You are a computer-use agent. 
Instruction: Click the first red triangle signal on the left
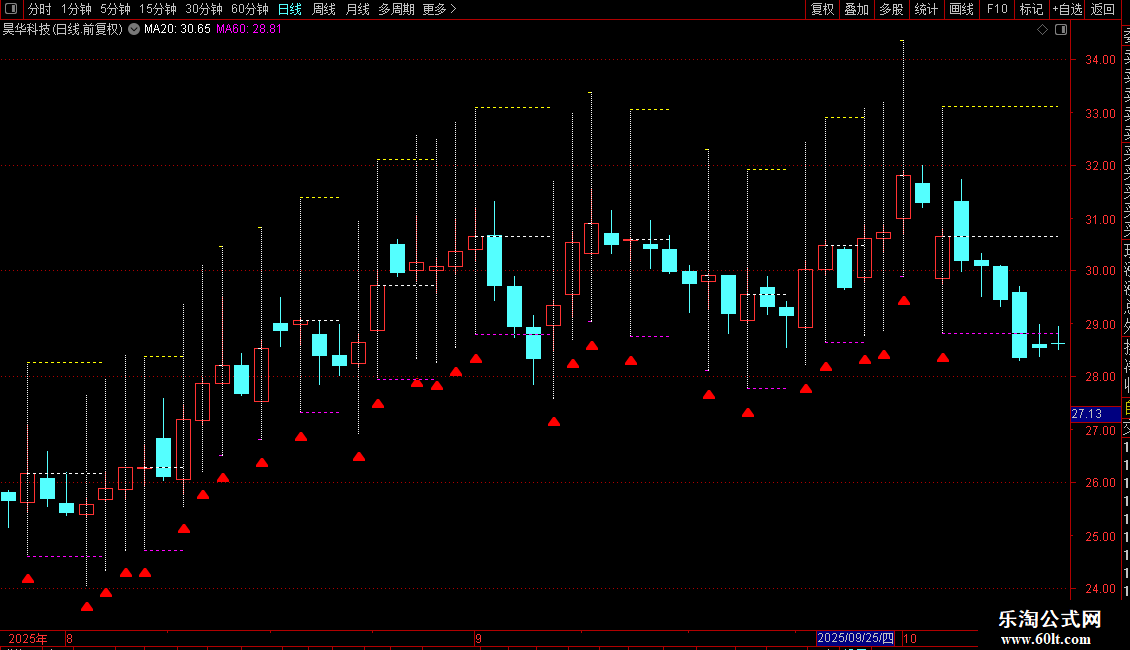pyautogui.click(x=28, y=579)
